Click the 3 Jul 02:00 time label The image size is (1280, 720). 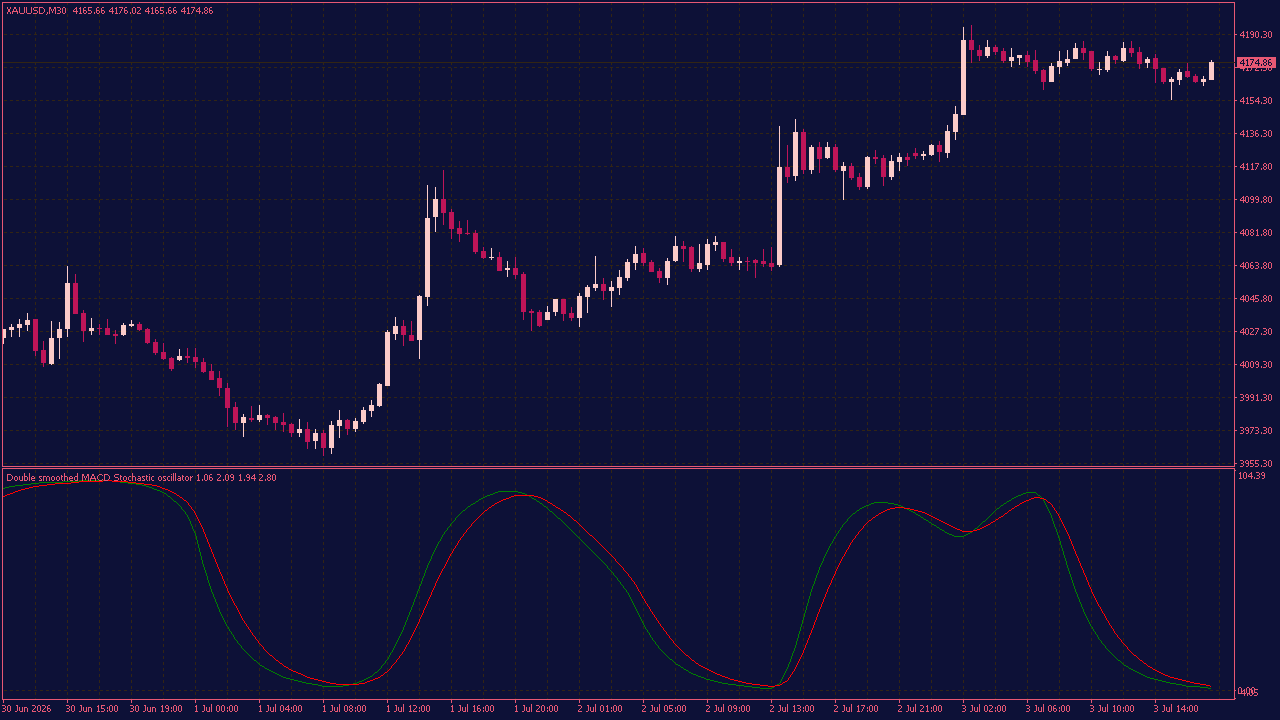984,709
